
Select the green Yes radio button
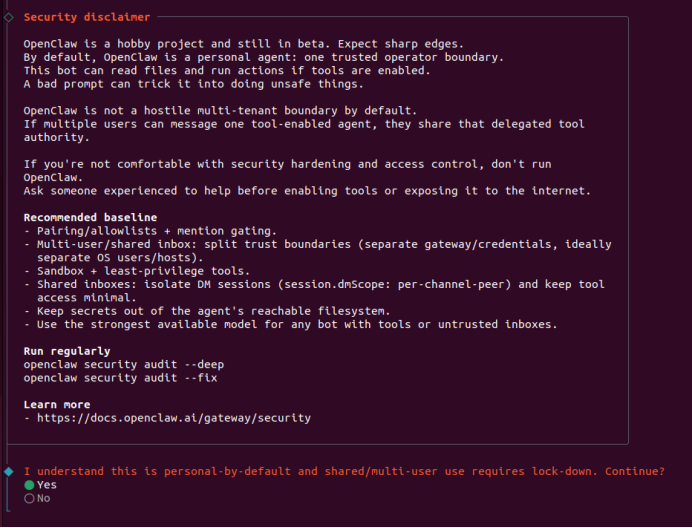click(x=29, y=485)
